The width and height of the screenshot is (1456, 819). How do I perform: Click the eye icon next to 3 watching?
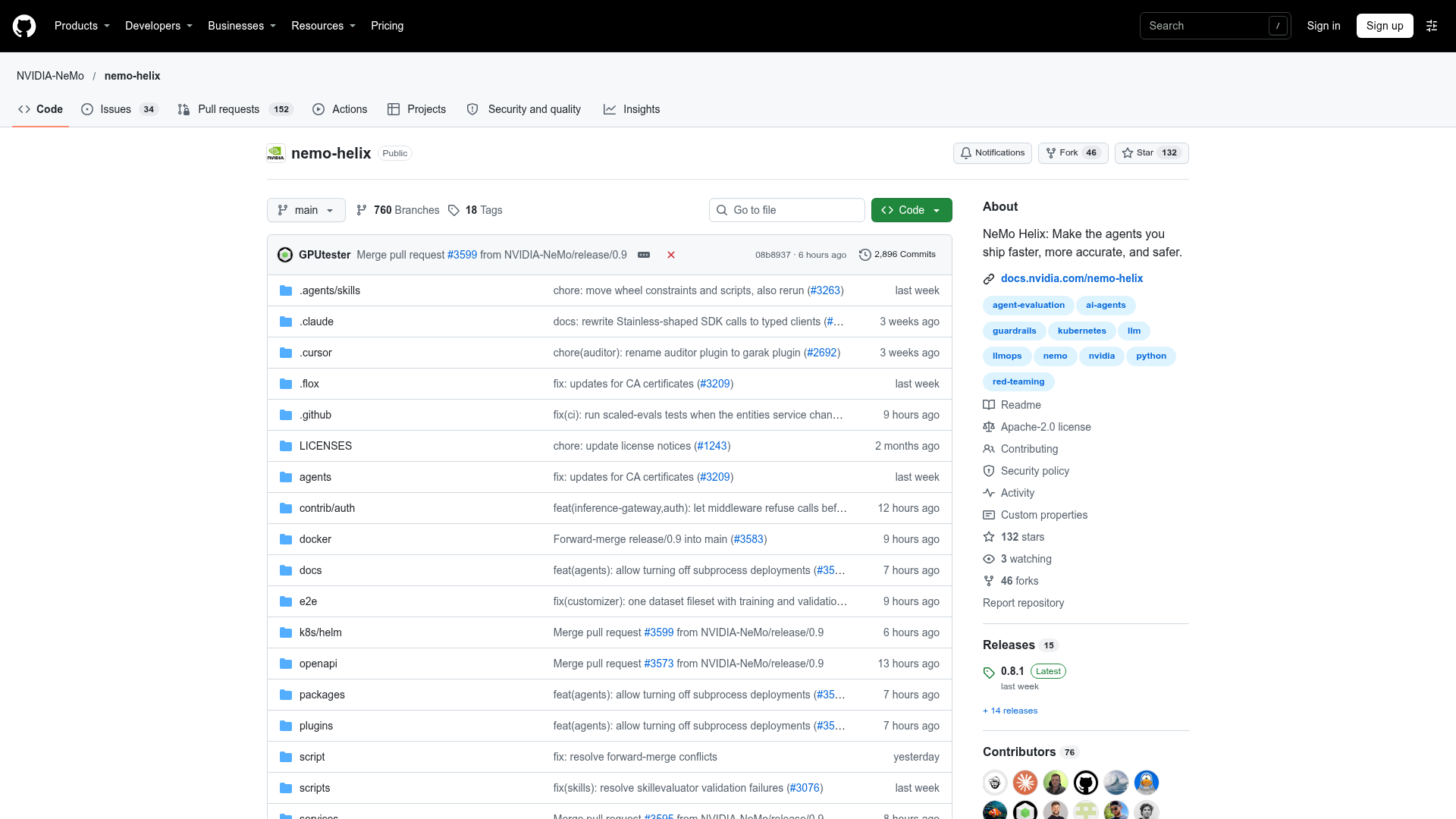[x=989, y=559]
